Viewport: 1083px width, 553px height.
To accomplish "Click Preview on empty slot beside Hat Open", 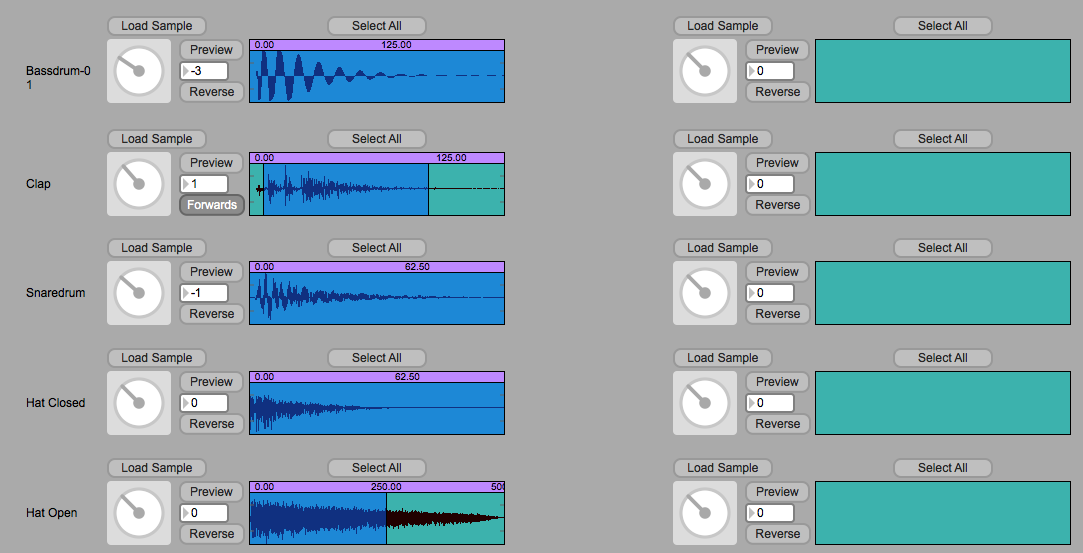I will click(777, 492).
